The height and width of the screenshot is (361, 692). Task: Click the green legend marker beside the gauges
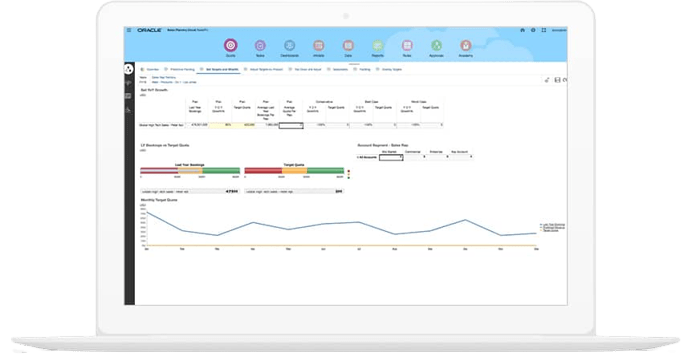pyautogui.click(x=349, y=177)
